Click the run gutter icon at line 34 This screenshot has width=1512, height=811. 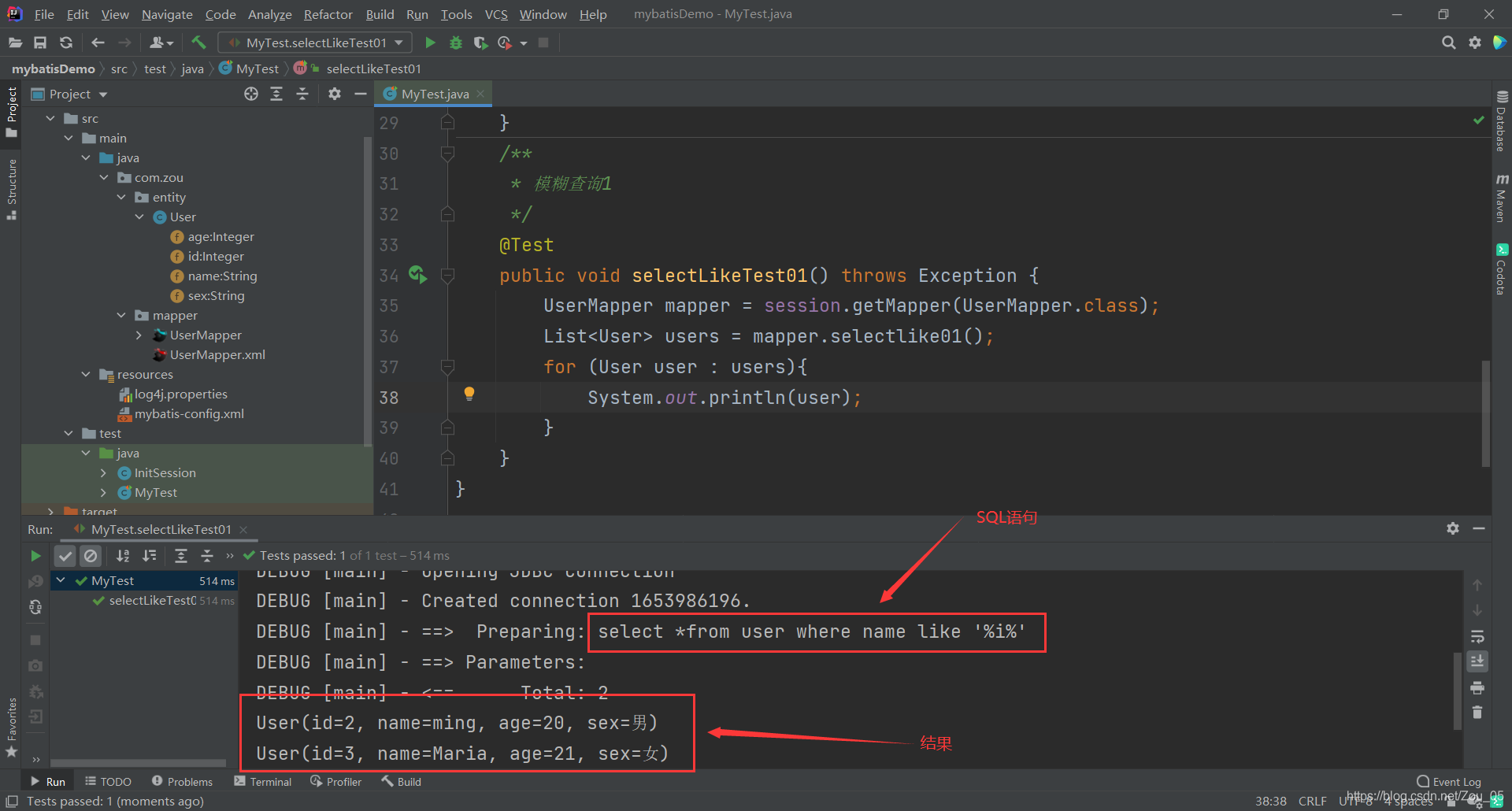tap(417, 275)
